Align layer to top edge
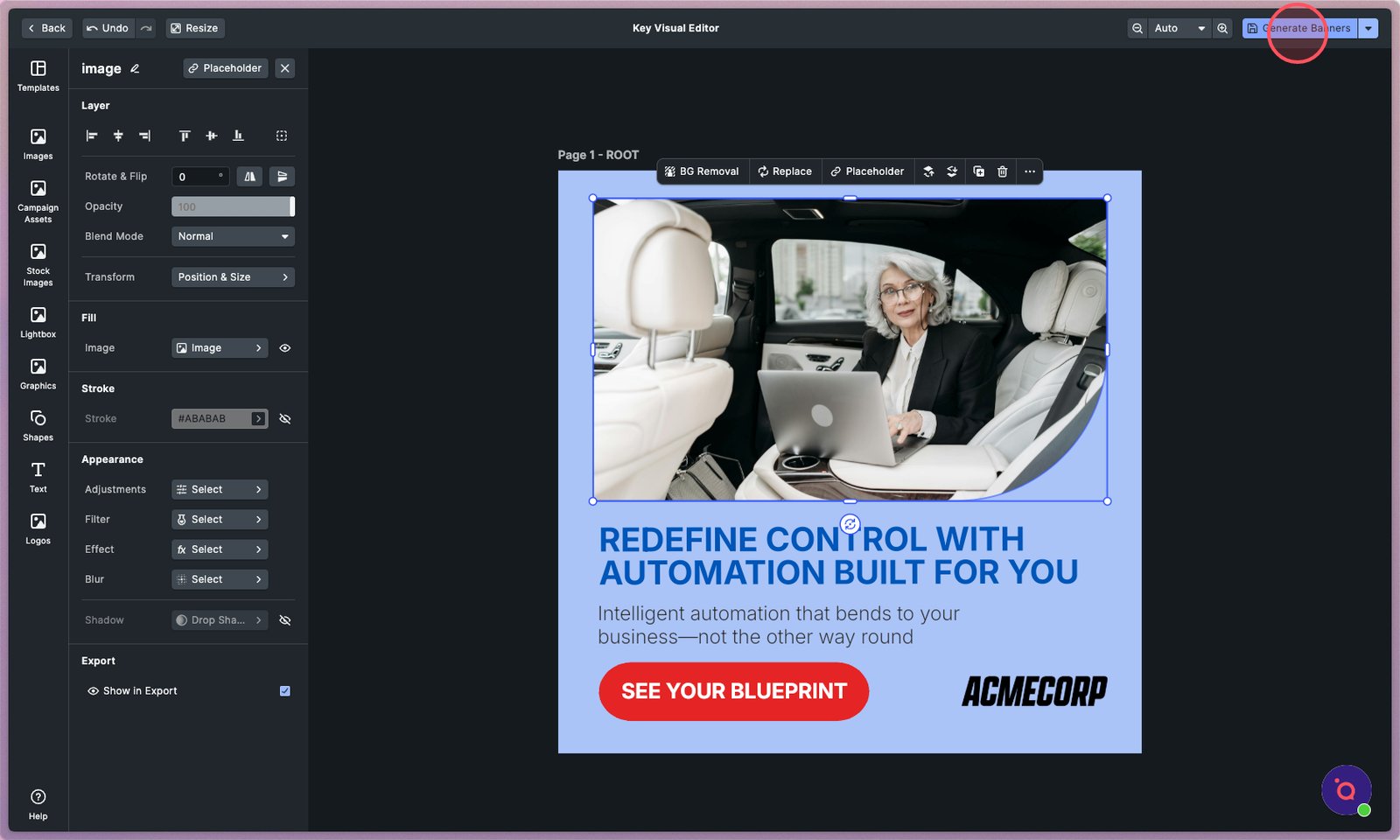 pyautogui.click(x=185, y=136)
